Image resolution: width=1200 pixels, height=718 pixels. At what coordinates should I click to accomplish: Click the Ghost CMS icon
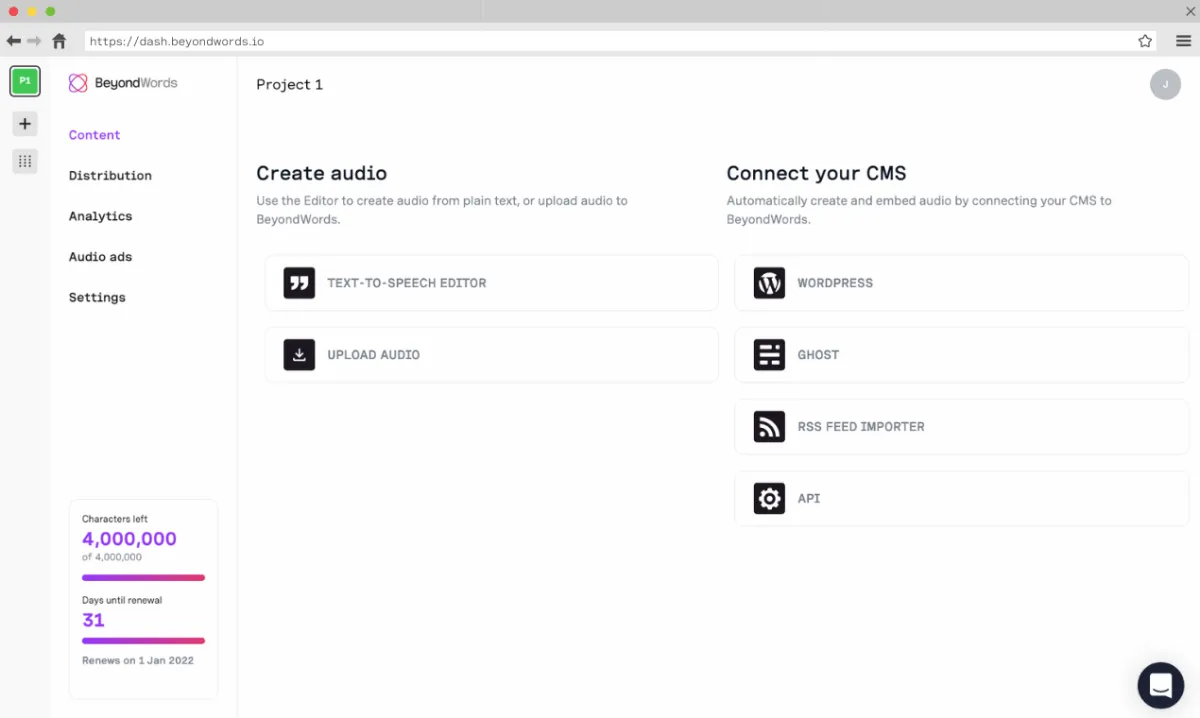[x=769, y=355]
